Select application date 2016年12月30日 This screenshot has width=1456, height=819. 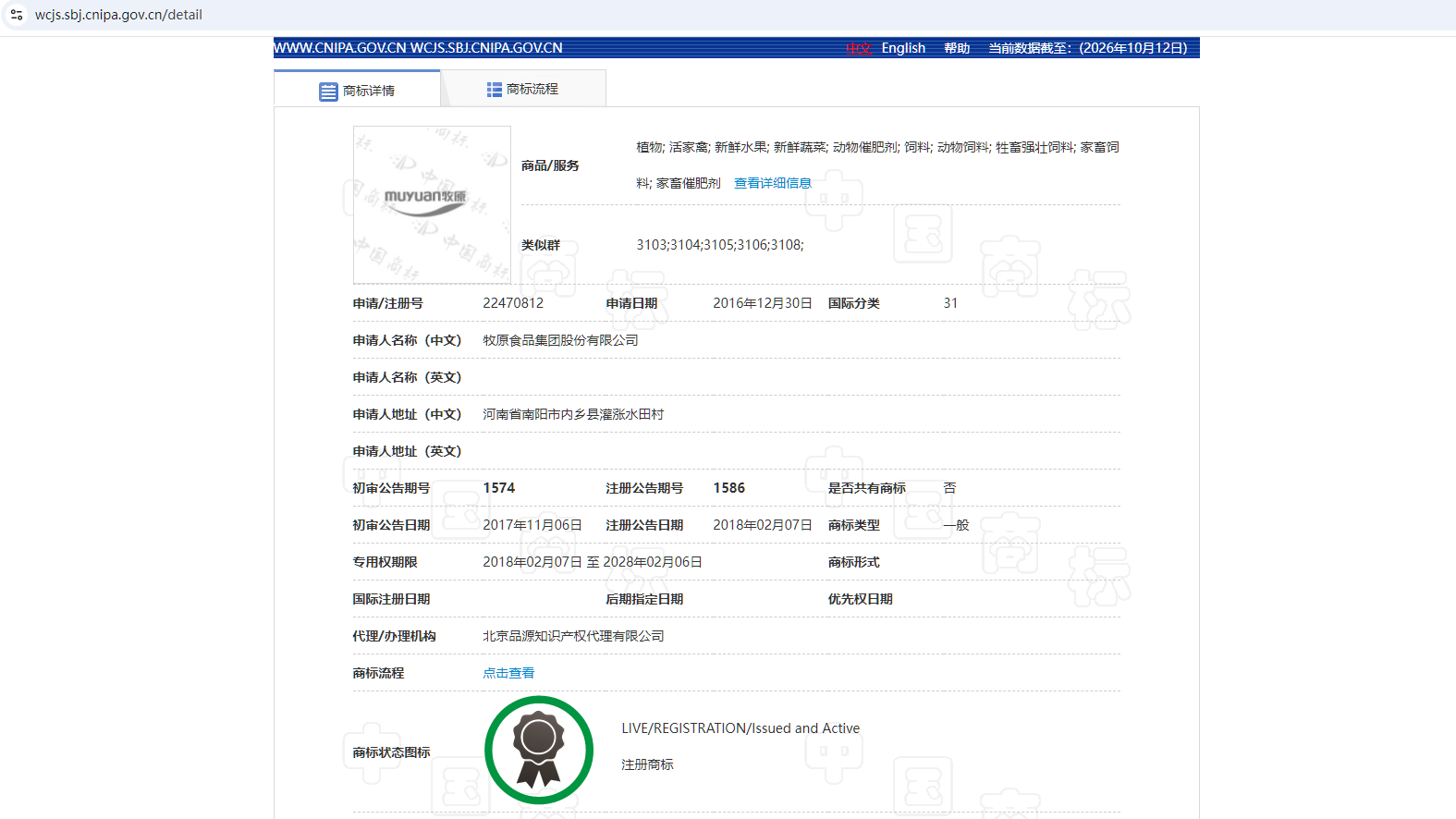[763, 303]
